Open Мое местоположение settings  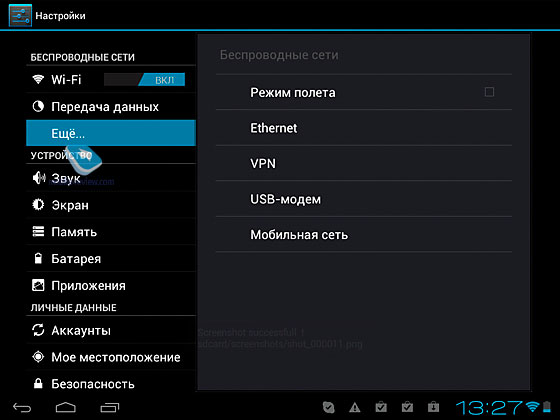(x=111, y=357)
